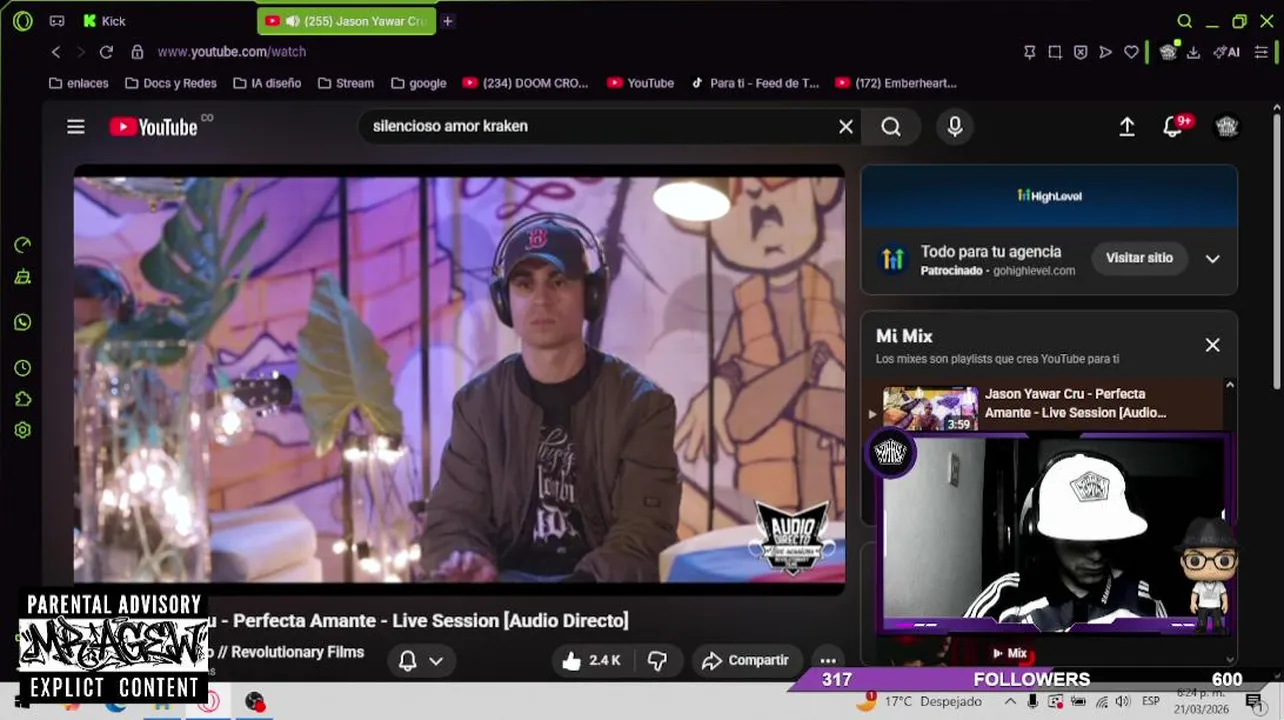Image resolution: width=1284 pixels, height=720 pixels.
Task: Open the subscription bell notification dropdown
Action: pyautogui.click(x=421, y=661)
